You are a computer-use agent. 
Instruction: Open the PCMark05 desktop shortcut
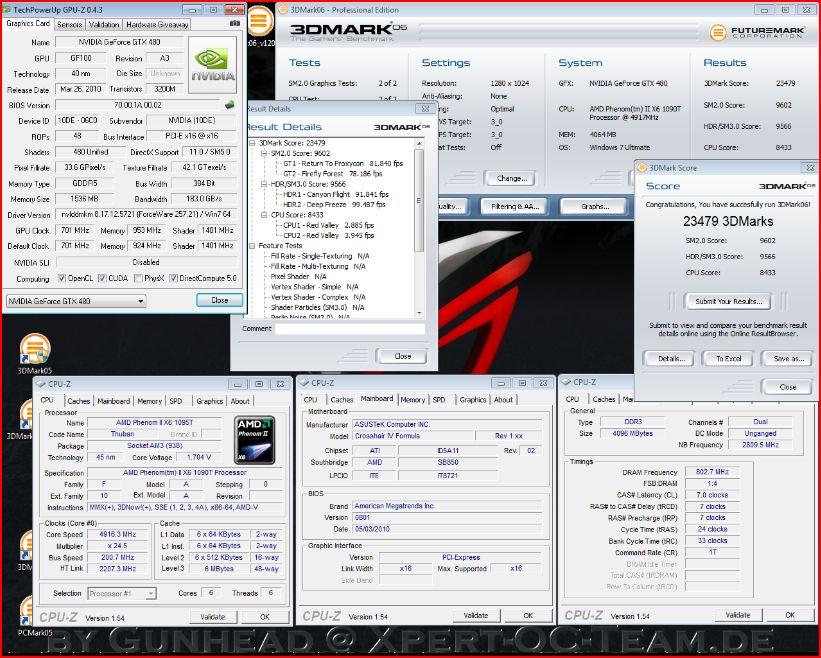(x=29, y=617)
